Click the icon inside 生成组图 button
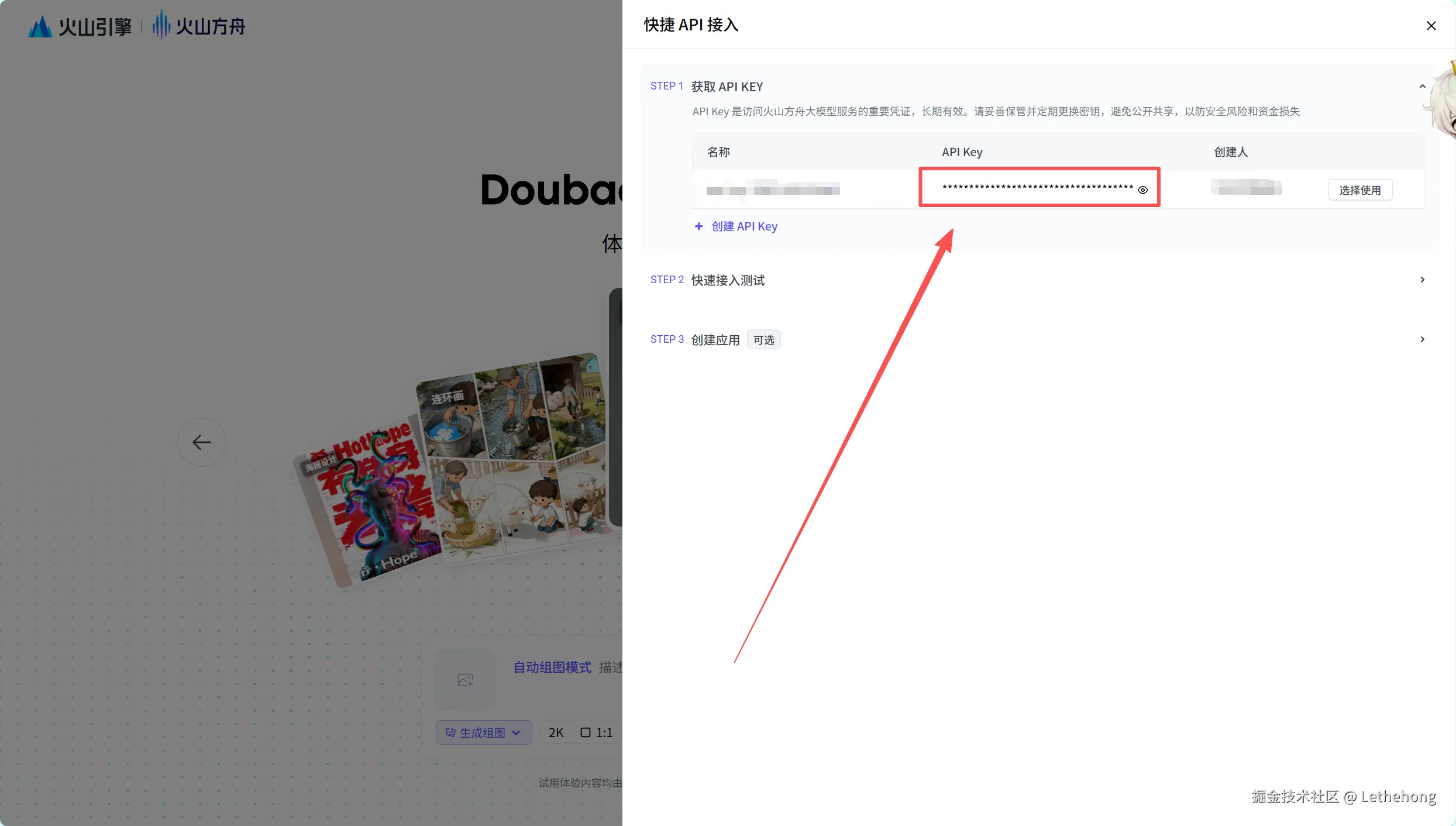Image resolution: width=1456 pixels, height=826 pixels. pyautogui.click(x=450, y=732)
